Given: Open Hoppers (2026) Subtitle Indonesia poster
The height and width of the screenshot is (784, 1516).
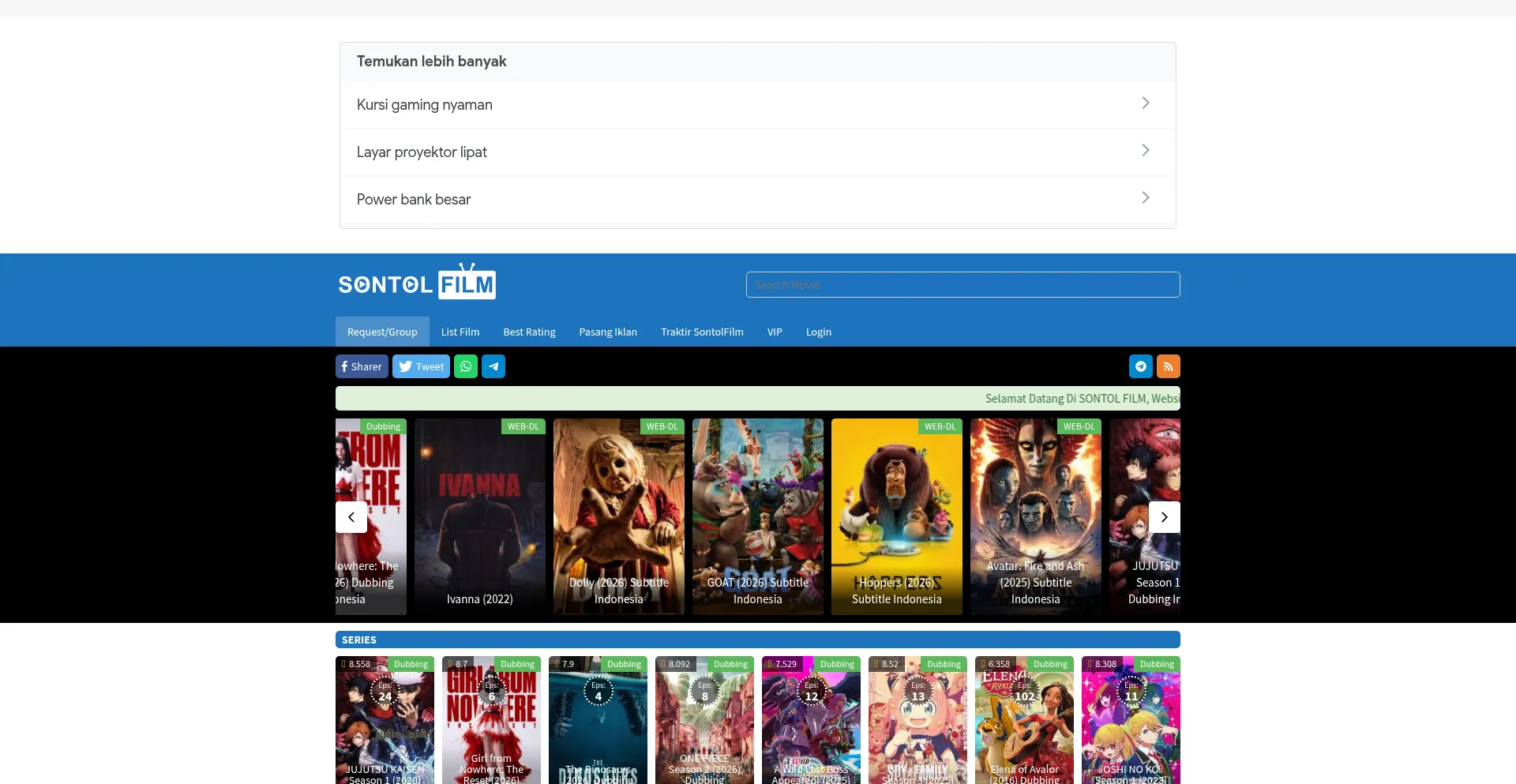Looking at the screenshot, I should (897, 516).
